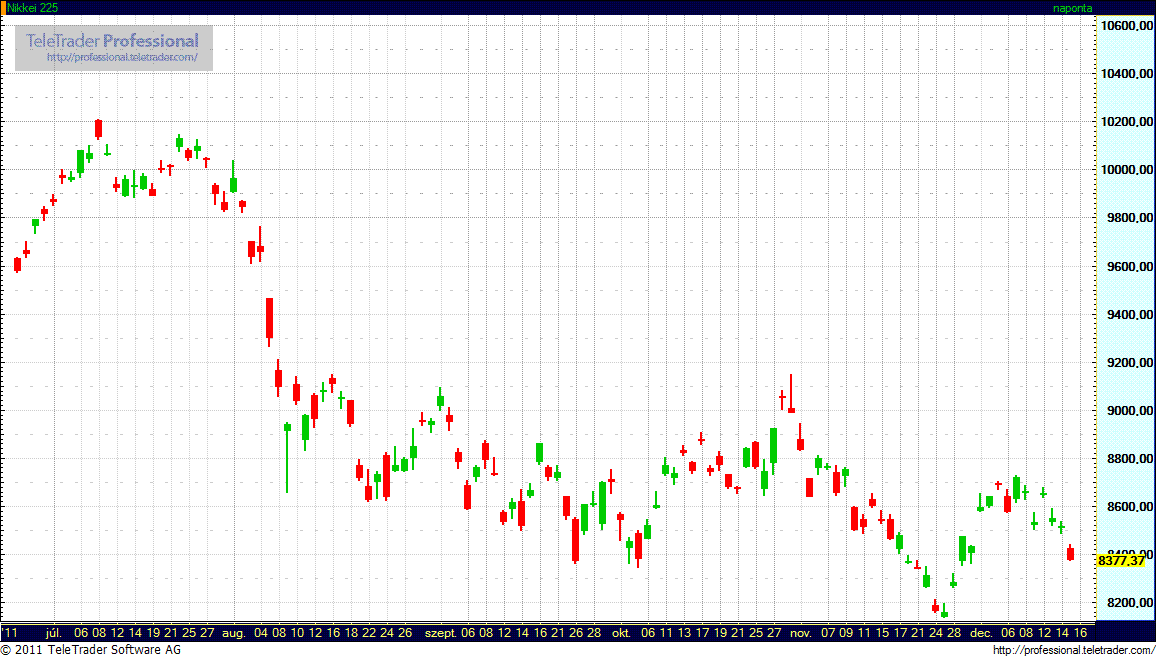Click the © 2011 TeleTrader Software AG text
Screen dimensions: 1156x659
(x=91, y=651)
